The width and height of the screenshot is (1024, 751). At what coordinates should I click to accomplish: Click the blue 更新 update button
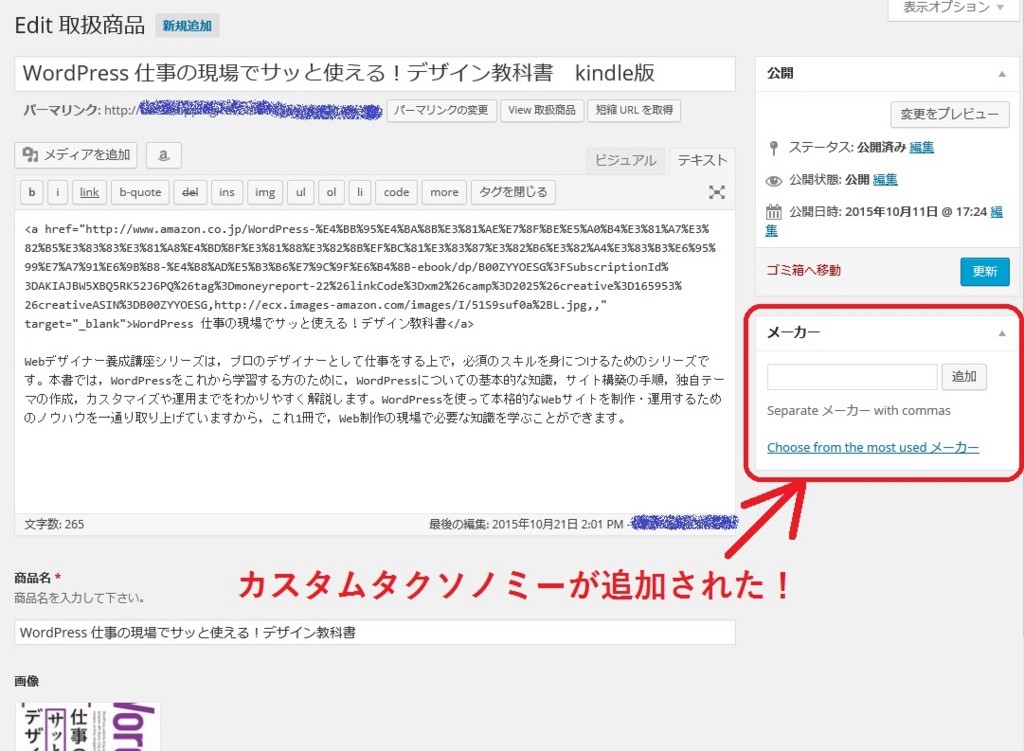(985, 272)
